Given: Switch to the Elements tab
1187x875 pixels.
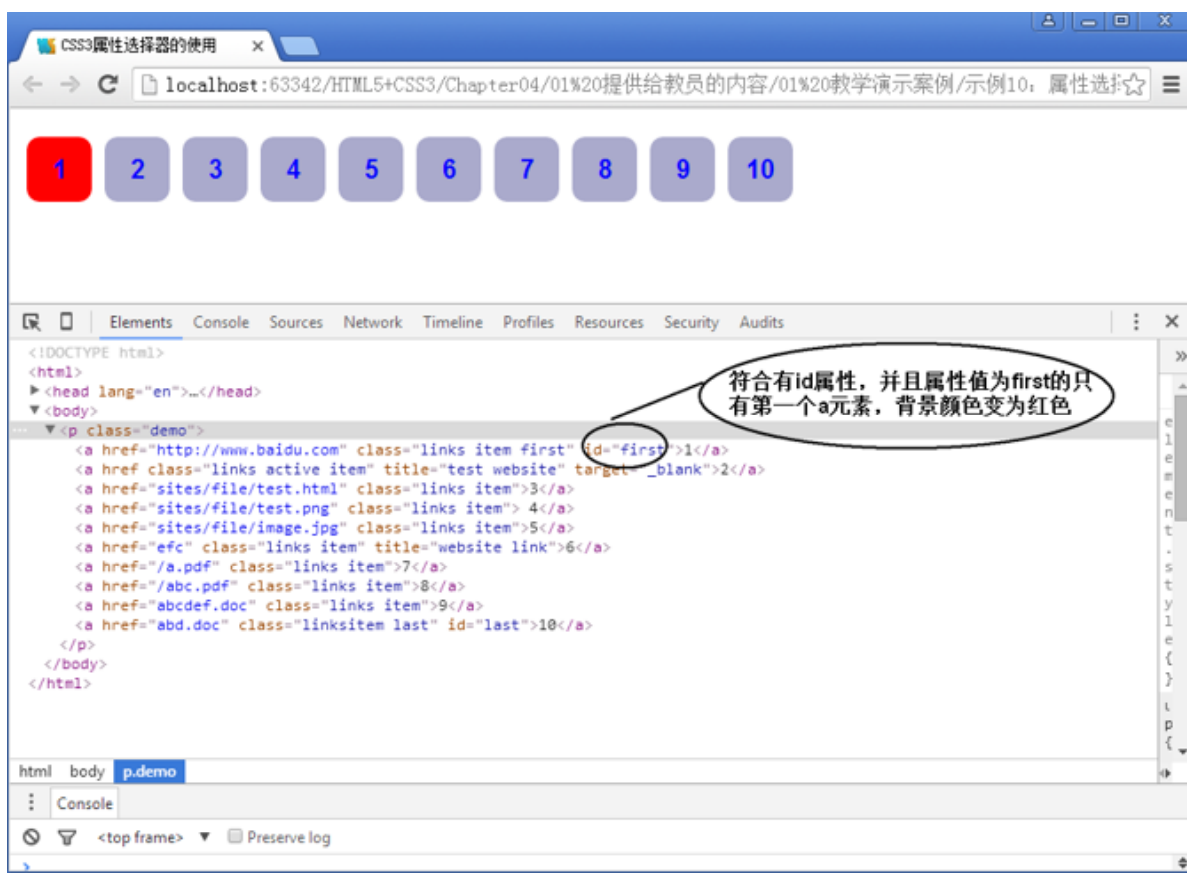Looking at the screenshot, I should click(x=141, y=322).
